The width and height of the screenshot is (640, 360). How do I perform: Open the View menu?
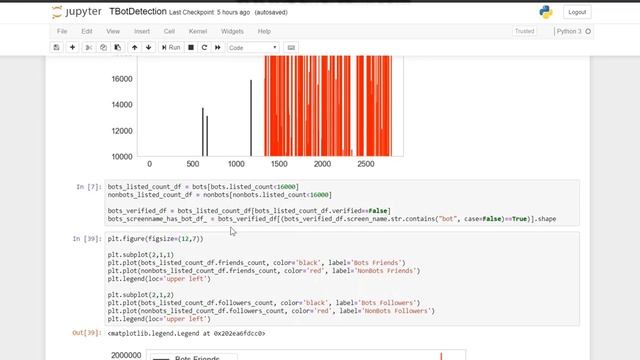point(113,31)
